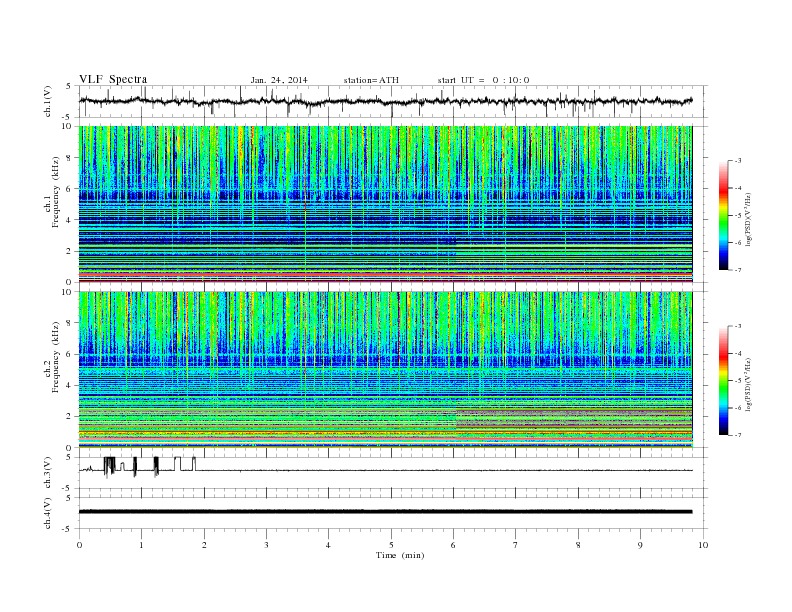Click time axis tick label "4"
The image size is (792, 612).
(328, 545)
